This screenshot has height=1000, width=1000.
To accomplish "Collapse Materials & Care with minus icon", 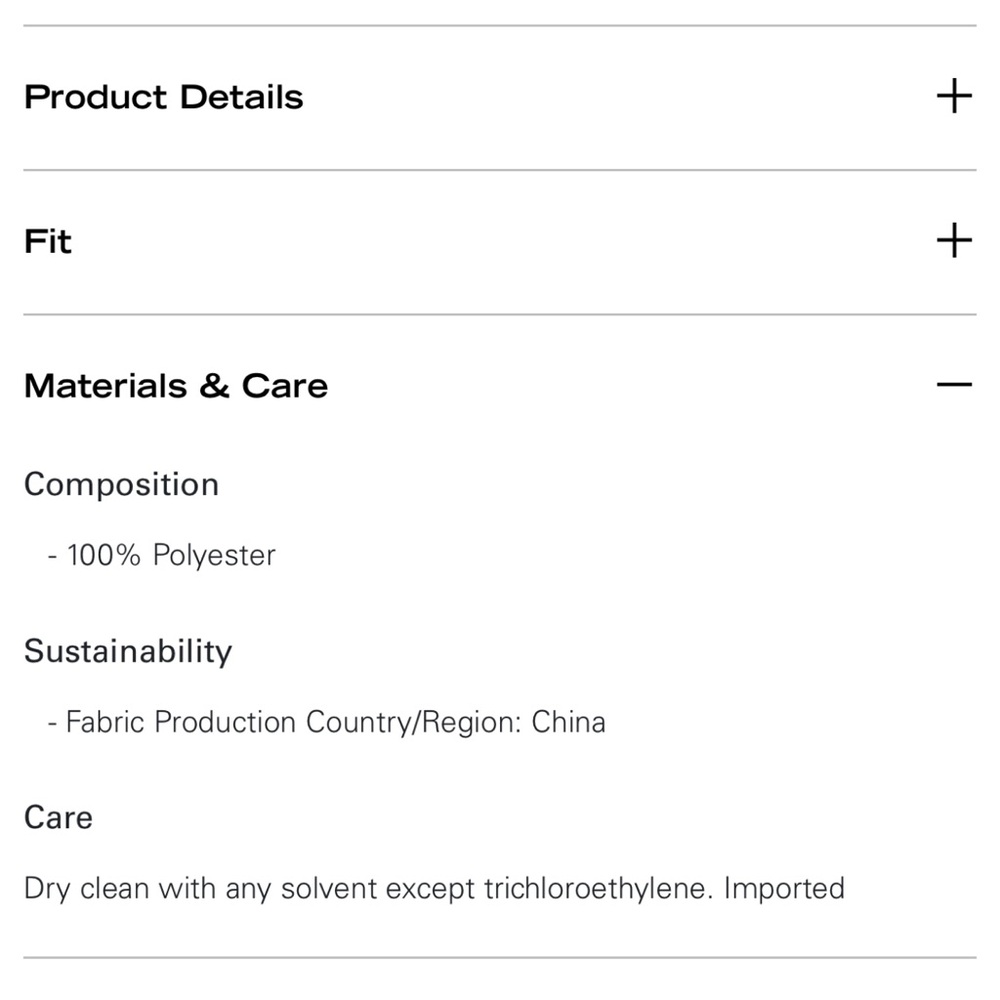I will [954, 385].
